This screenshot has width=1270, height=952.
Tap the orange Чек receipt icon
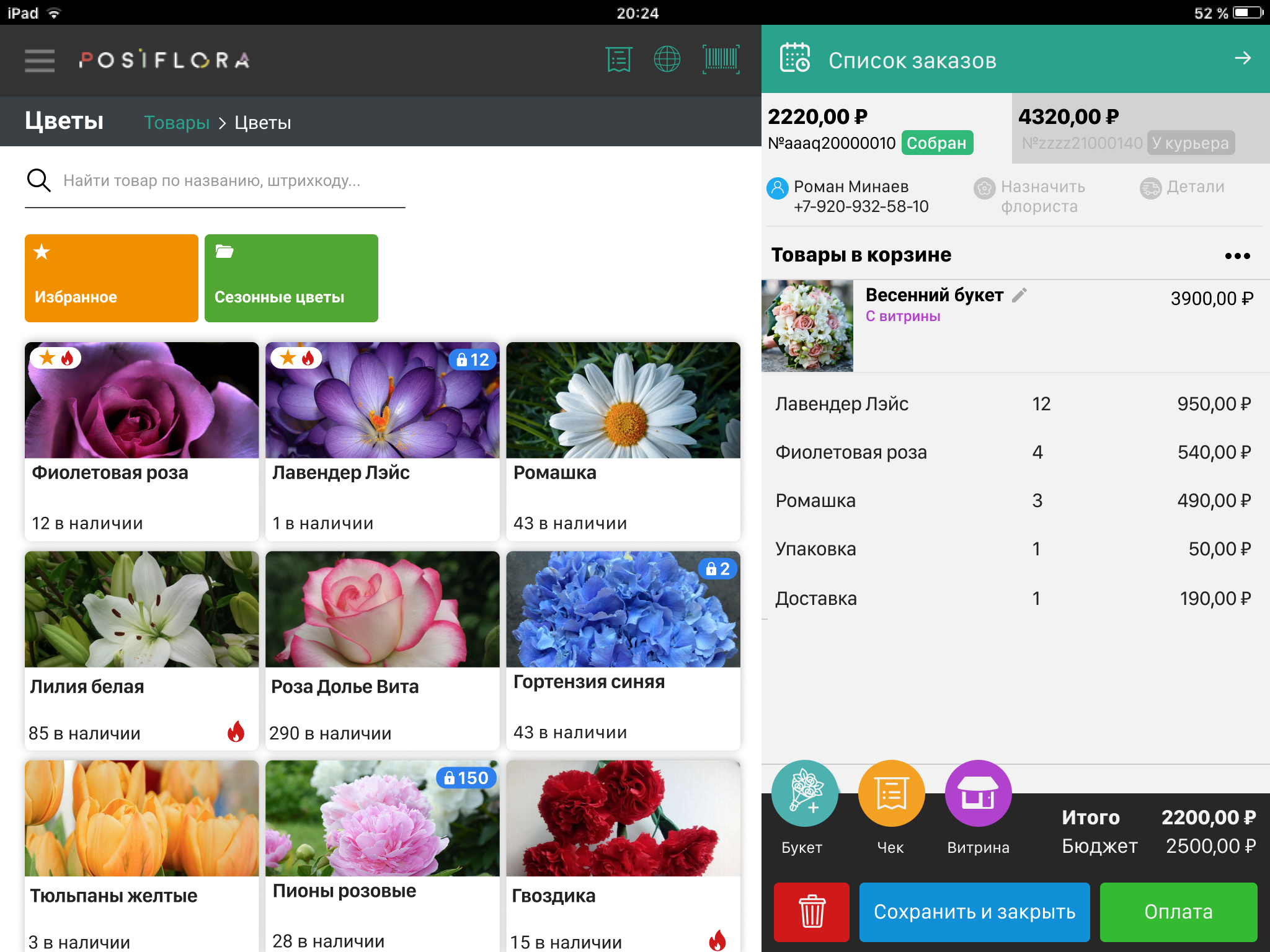coord(891,793)
